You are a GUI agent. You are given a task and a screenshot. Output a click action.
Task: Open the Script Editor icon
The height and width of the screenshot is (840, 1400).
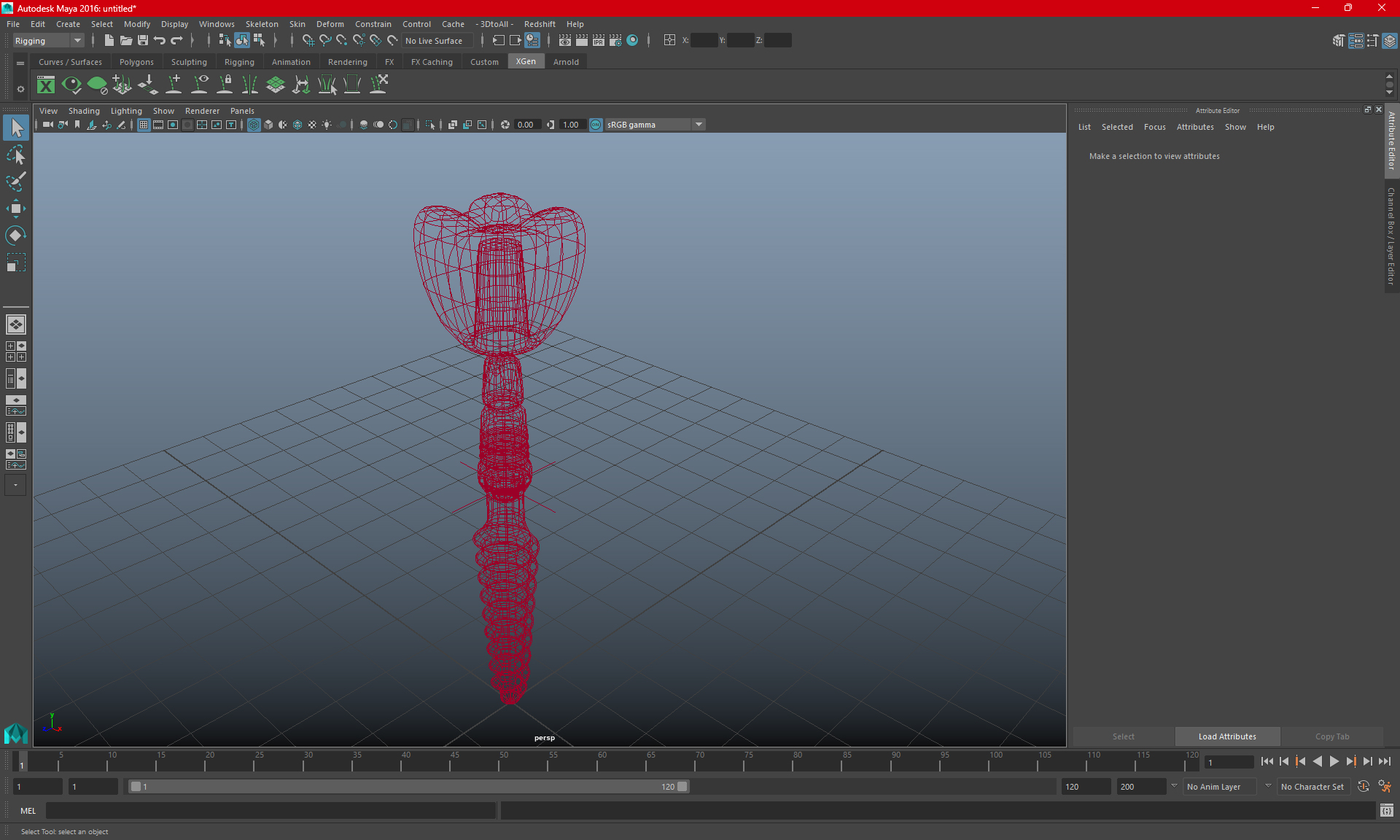pyautogui.click(x=1386, y=810)
